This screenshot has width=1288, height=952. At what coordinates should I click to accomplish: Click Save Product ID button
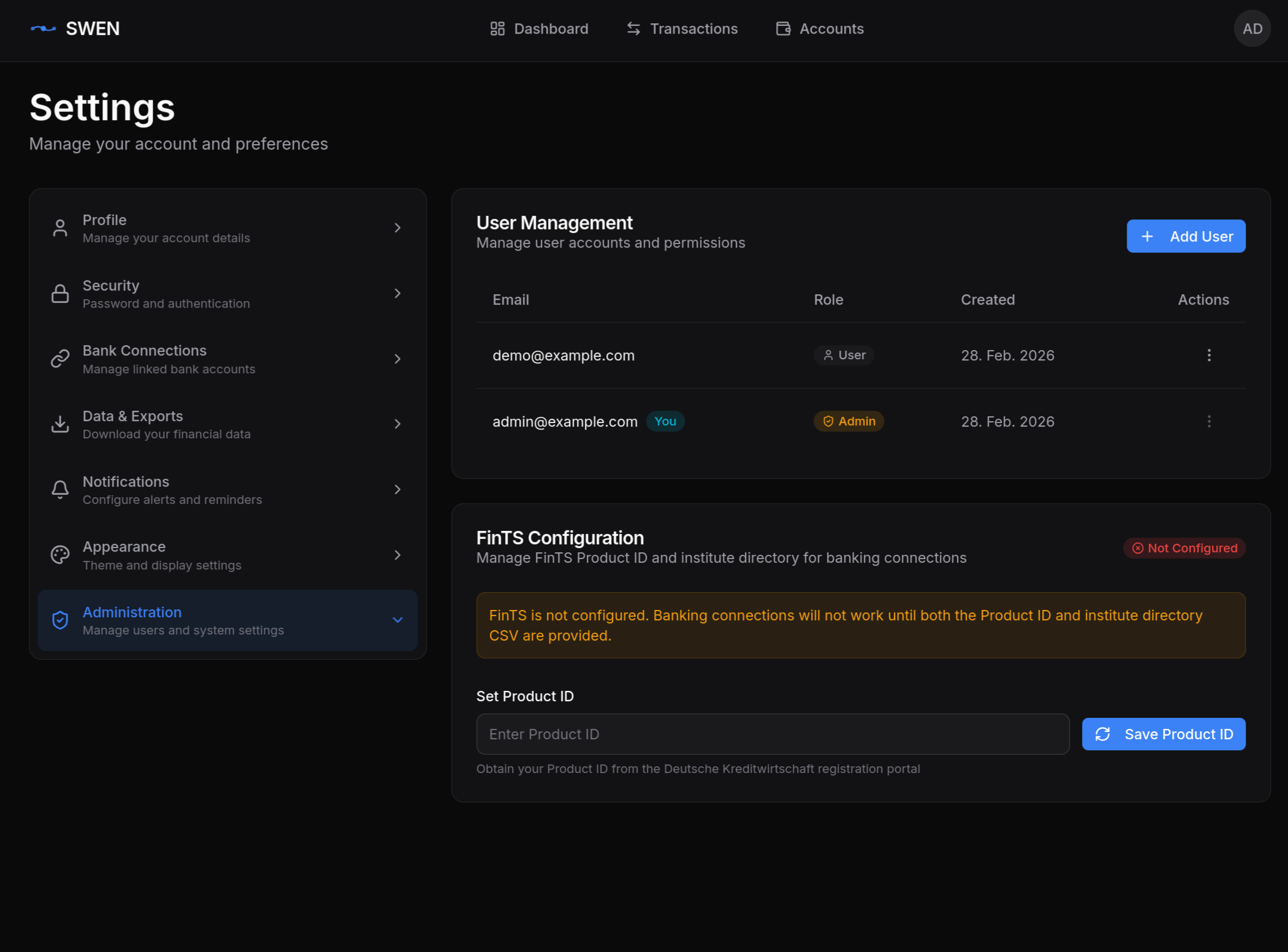[1163, 734]
